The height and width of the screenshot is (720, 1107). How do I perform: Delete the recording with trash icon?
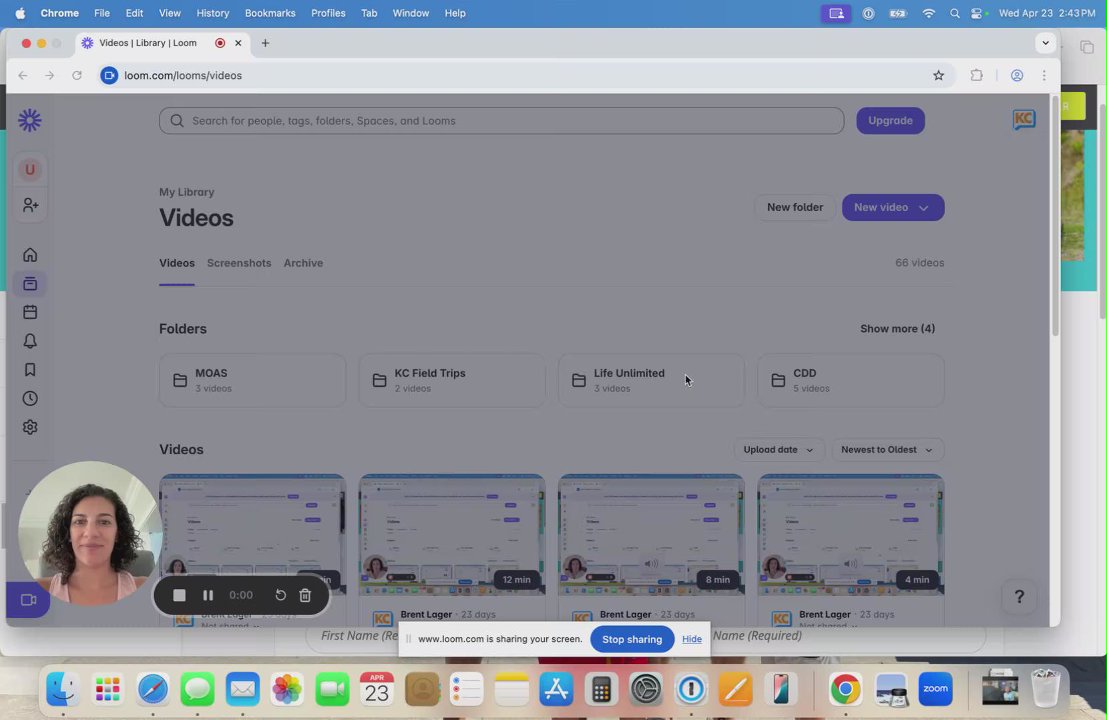(x=305, y=595)
